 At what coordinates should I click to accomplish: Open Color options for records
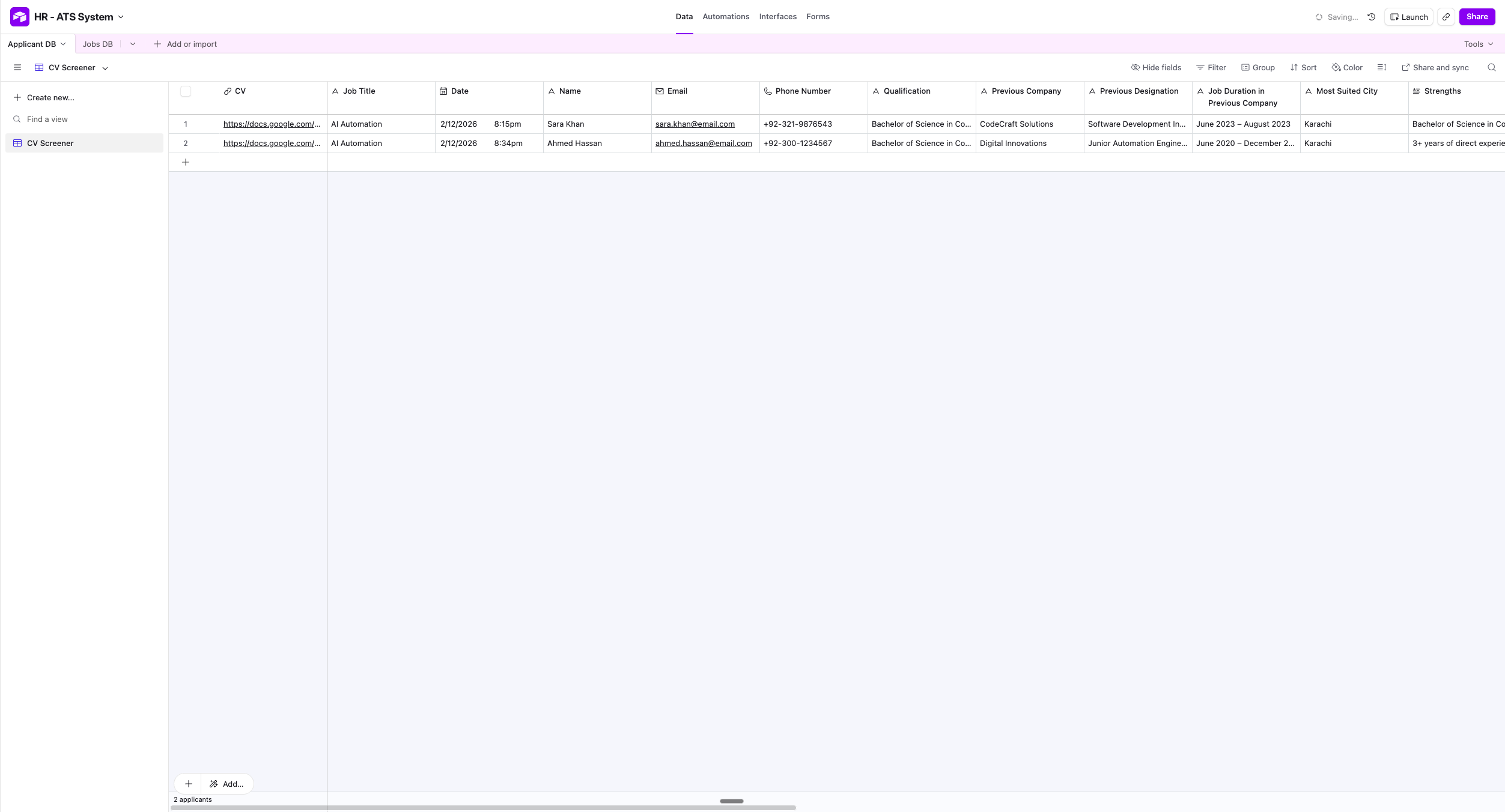point(1347,67)
